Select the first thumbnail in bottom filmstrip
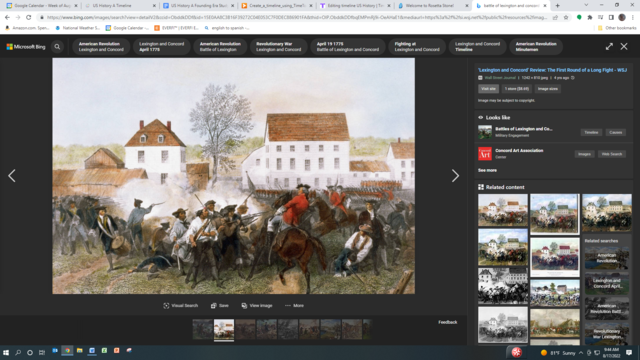The height and width of the screenshot is (360, 640). [x=202, y=329]
